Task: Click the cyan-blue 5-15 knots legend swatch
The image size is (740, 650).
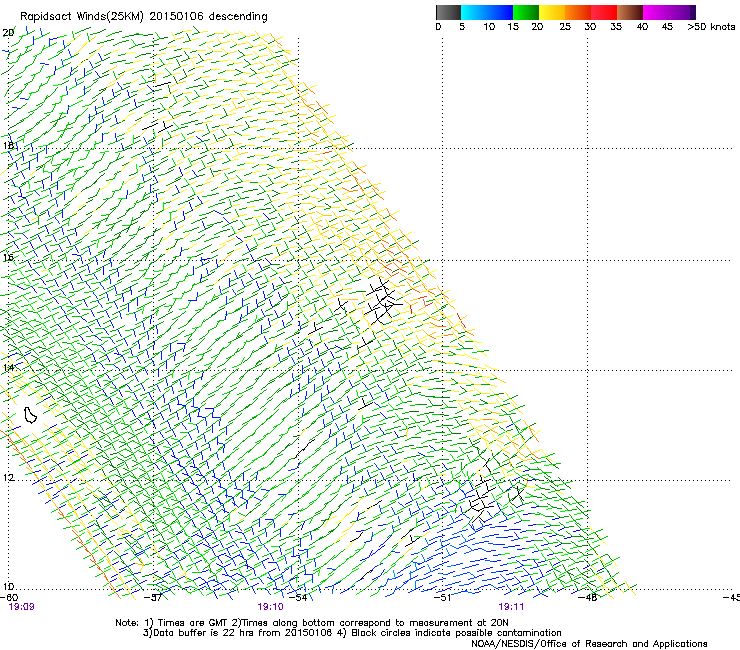Action: point(487,12)
